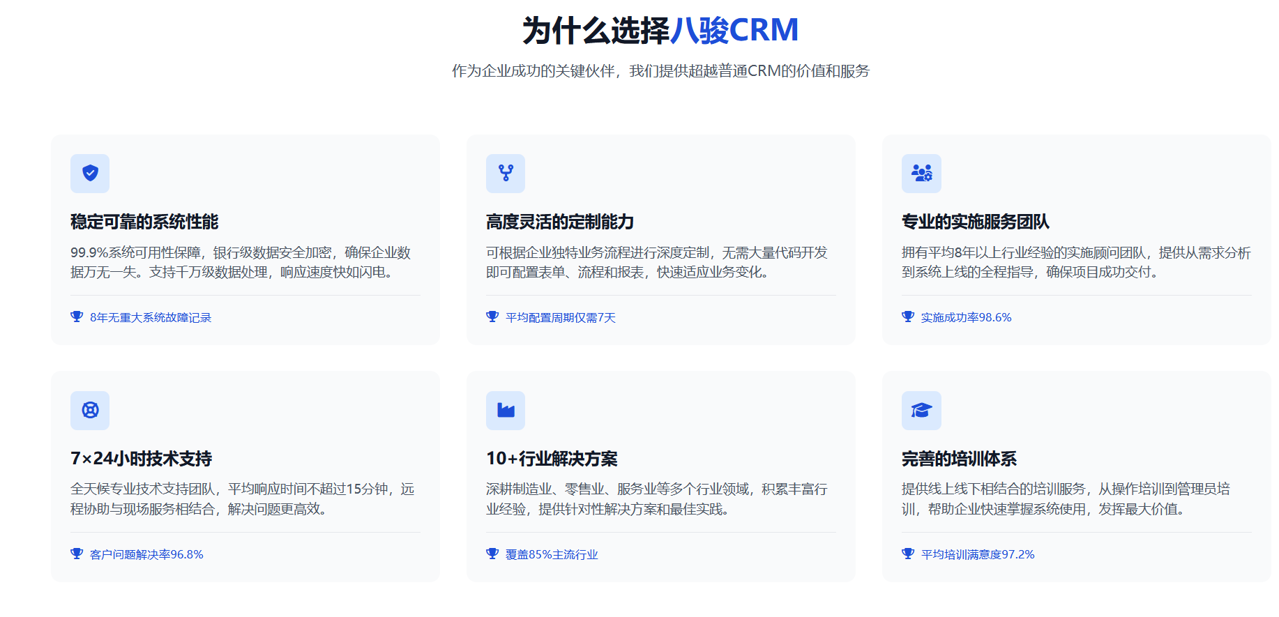Click trophy icon beside 客户问题解决率96.8%
The image size is (1279, 617).
(x=77, y=554)
